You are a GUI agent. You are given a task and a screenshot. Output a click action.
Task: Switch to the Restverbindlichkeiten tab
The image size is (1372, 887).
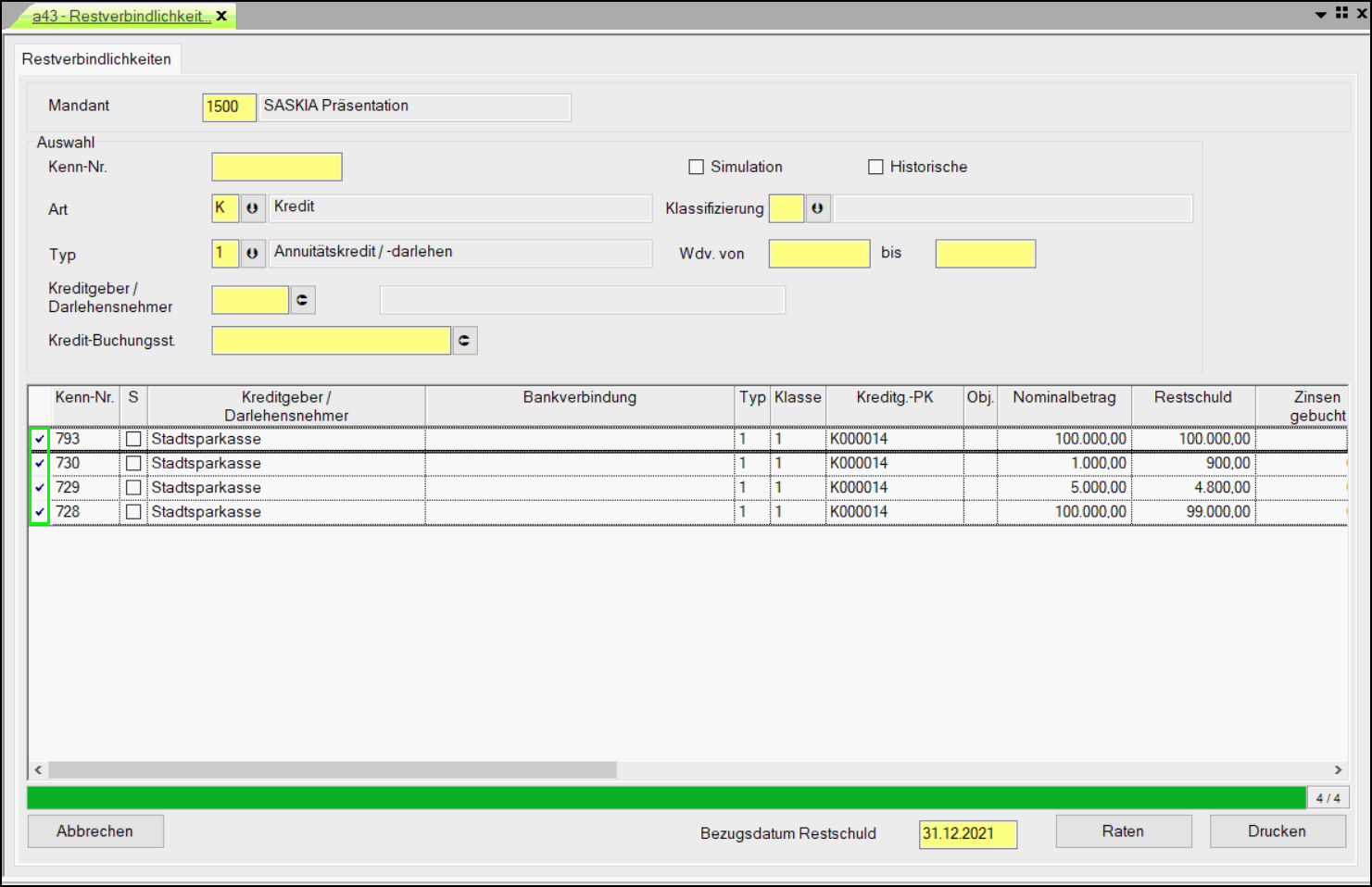click(x=96, y=59)
